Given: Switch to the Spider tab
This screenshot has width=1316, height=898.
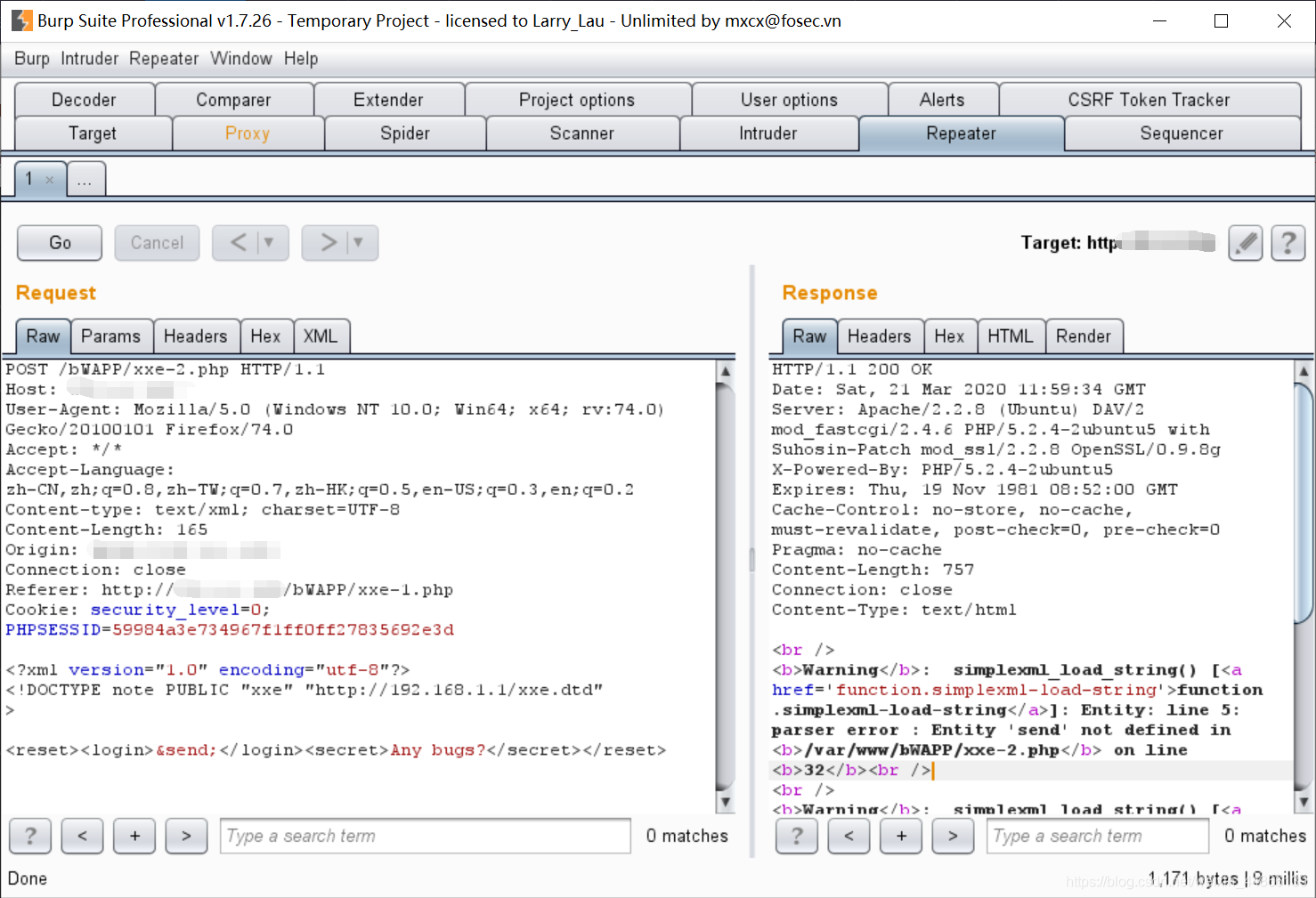Looking at the screenshot, I should (405, 133).
